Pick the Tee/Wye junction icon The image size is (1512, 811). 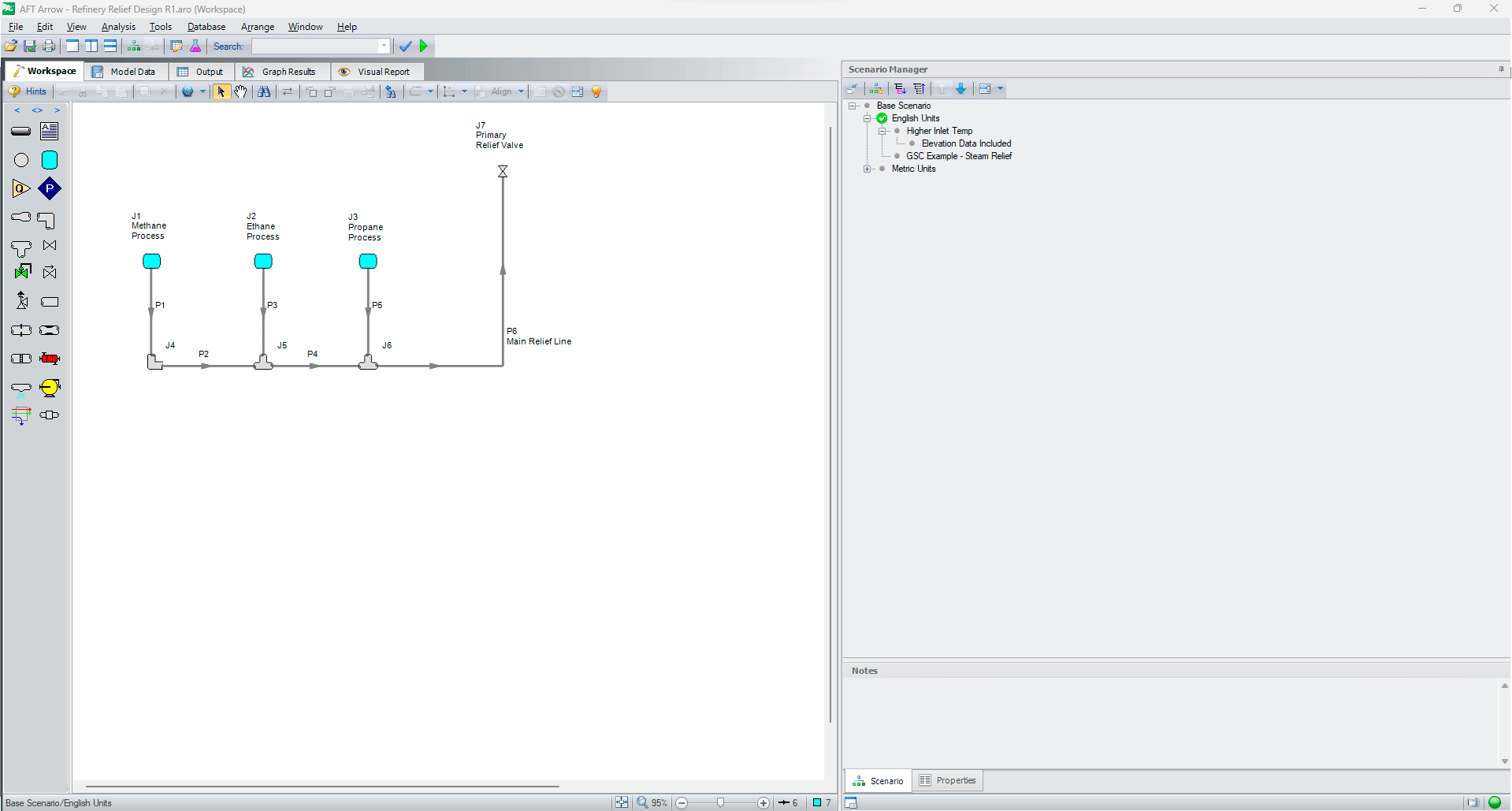(x=21, y=249)
